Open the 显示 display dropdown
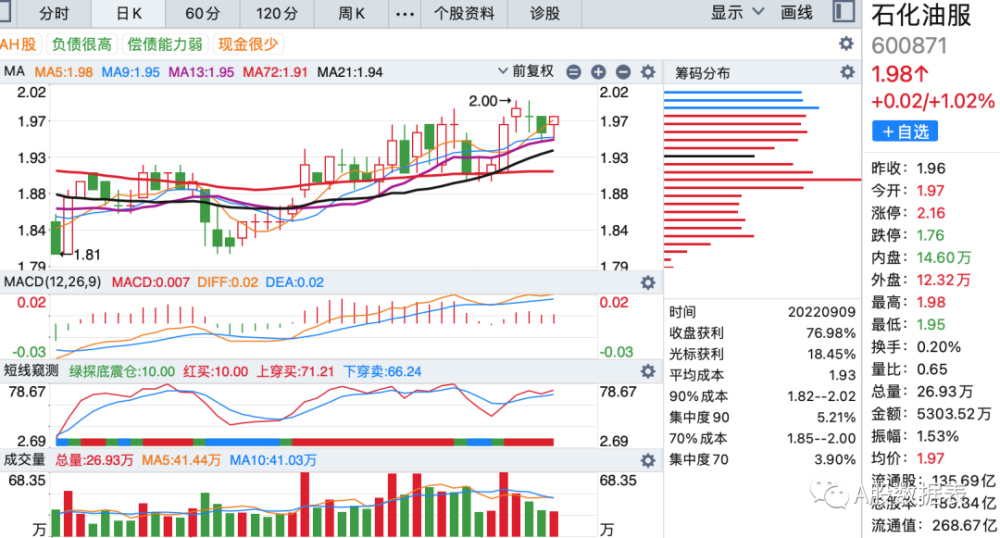Viewport: 1000px width, 538px height. point(737,13)
